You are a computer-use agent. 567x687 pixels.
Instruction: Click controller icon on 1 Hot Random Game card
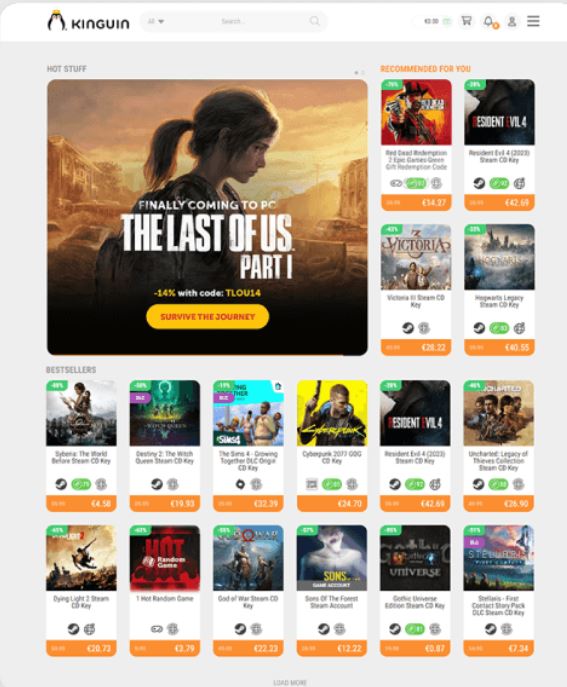(156, 629)
